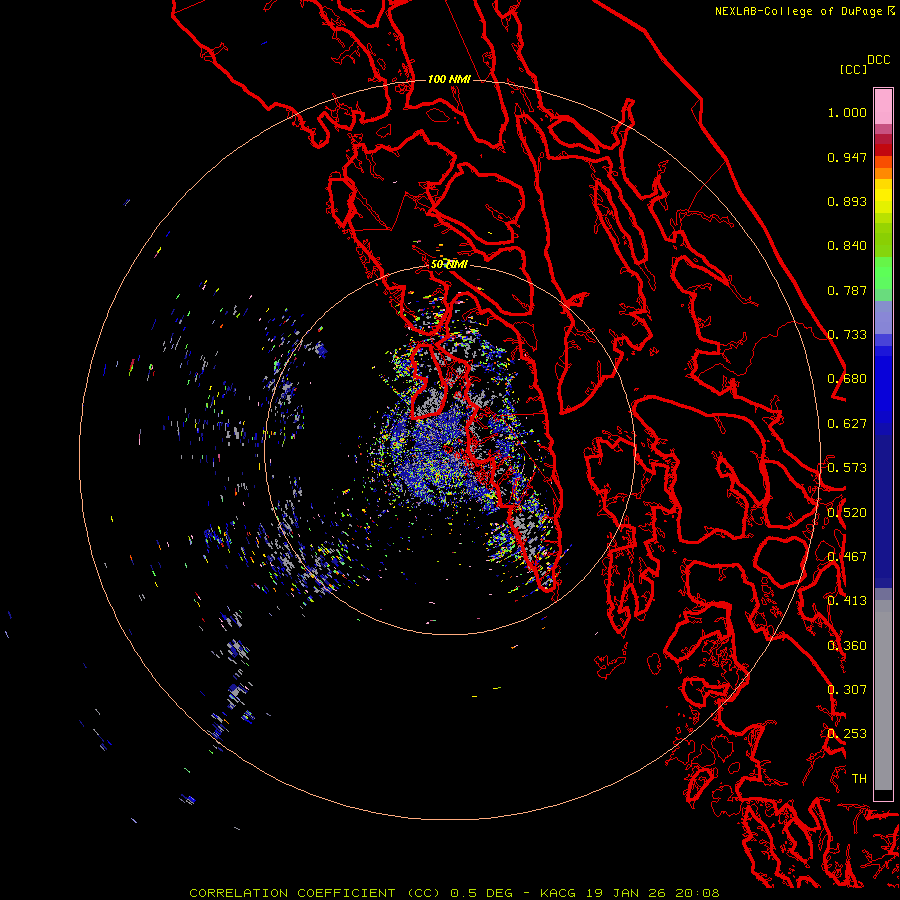
Task: Click the 0.307 color scale label
Action: point(847,690)
